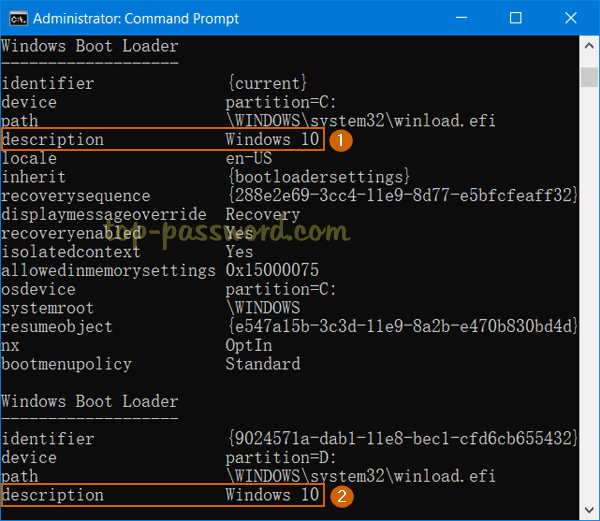Click the scrollbar up arrow
Viewport: 600px width, 521px height.
[589, 44]
